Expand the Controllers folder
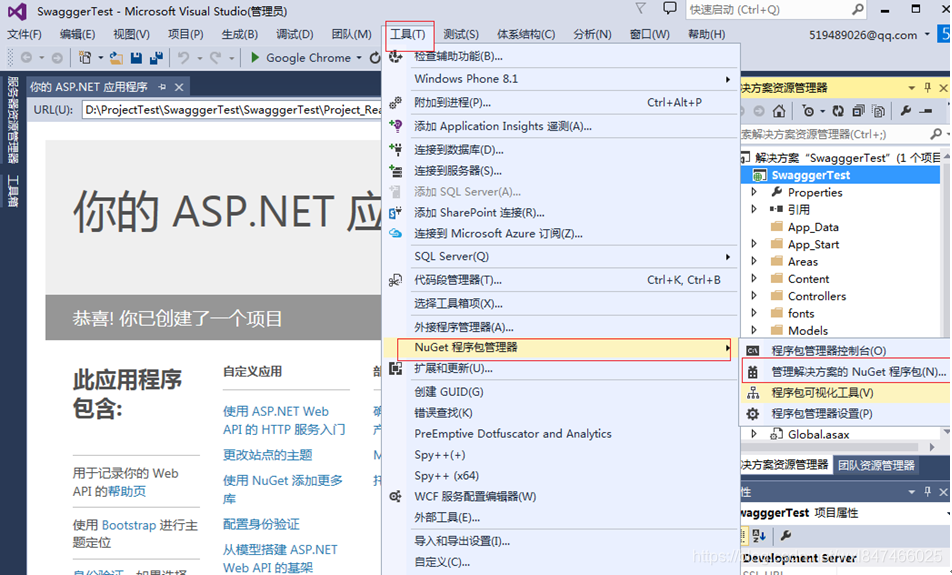Image resolution: width=952 pixels, height=575 pixels. [754, 296]
